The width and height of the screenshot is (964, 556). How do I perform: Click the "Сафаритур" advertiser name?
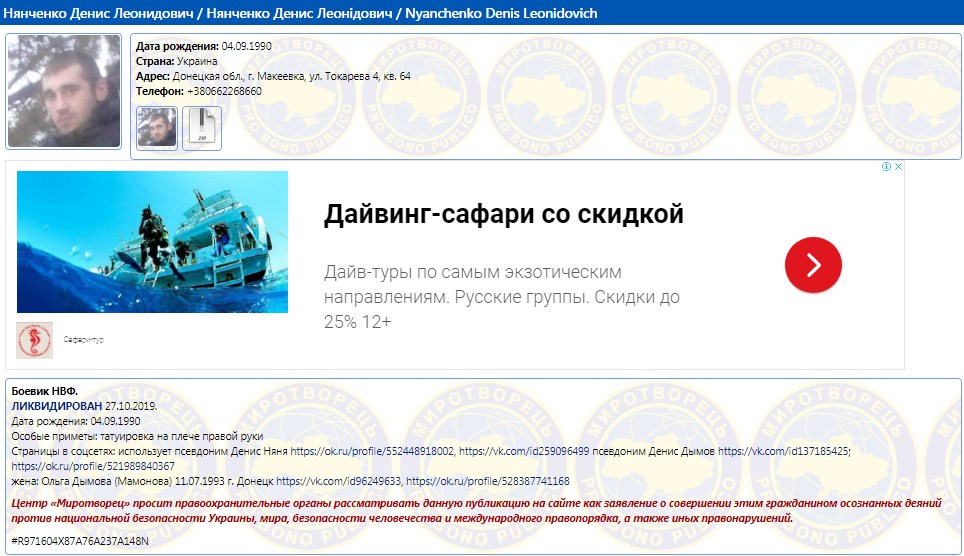click(x=83, y=340)
